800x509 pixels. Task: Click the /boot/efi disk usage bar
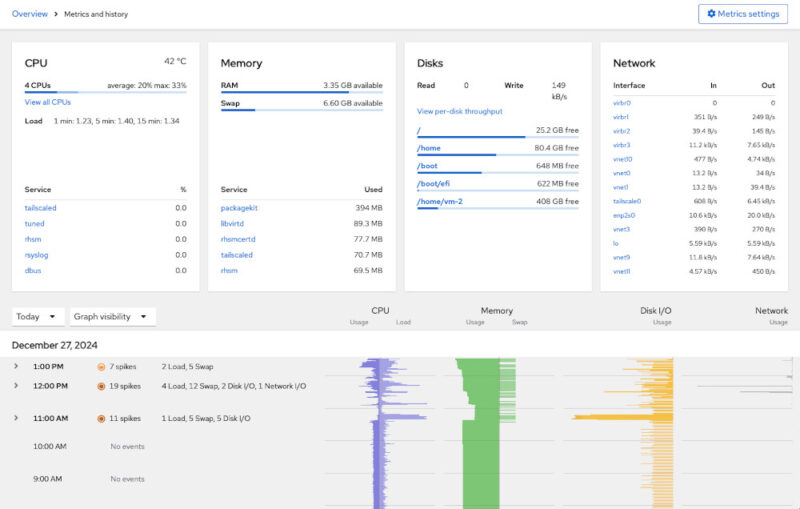[x=497, y=191]
